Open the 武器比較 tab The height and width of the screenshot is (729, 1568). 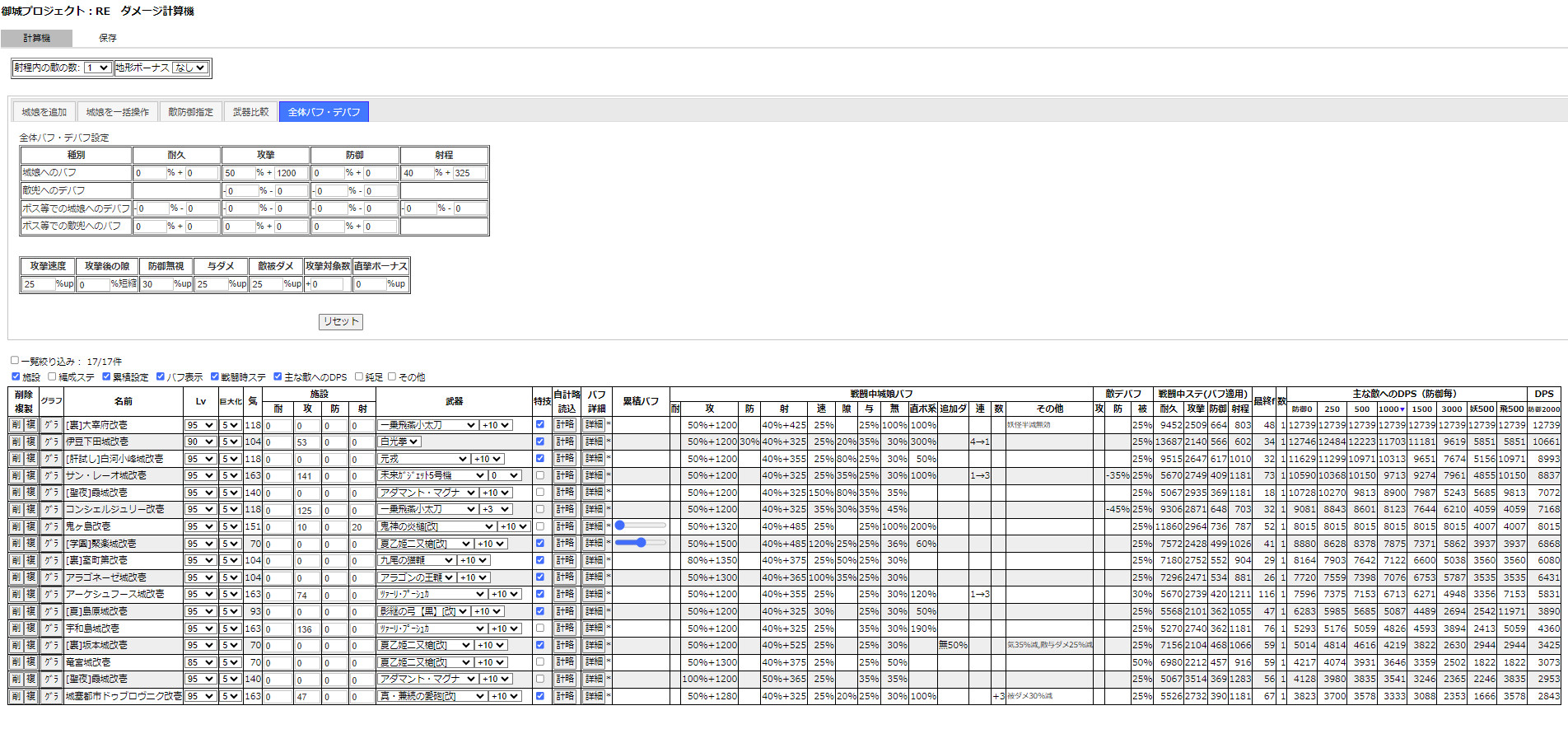click(250, 112)
